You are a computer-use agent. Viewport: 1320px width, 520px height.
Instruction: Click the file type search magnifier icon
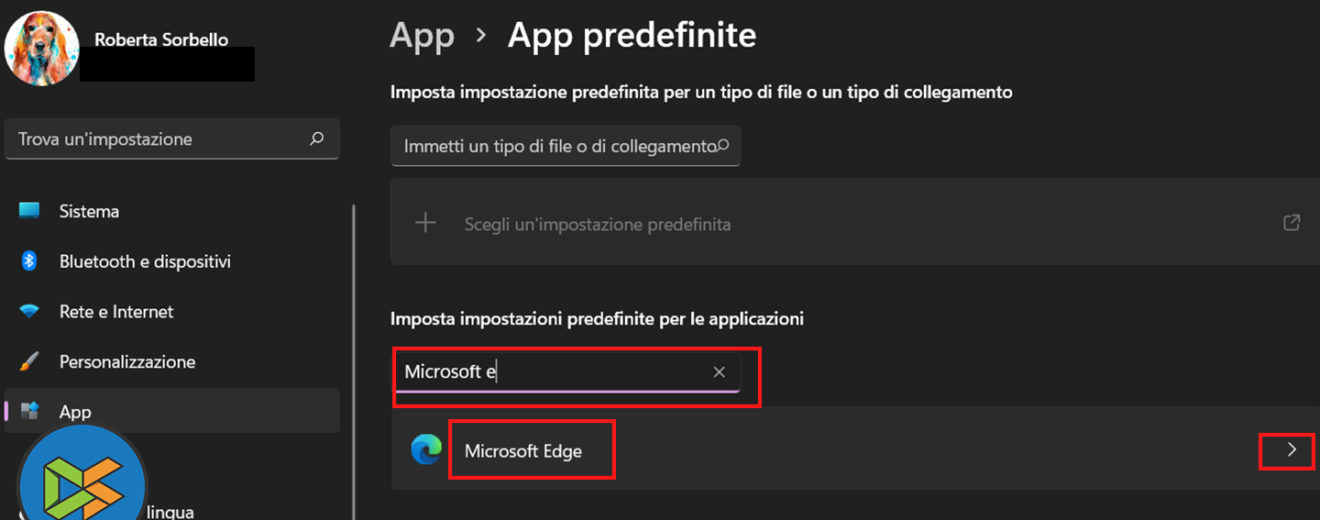(723, 146)
